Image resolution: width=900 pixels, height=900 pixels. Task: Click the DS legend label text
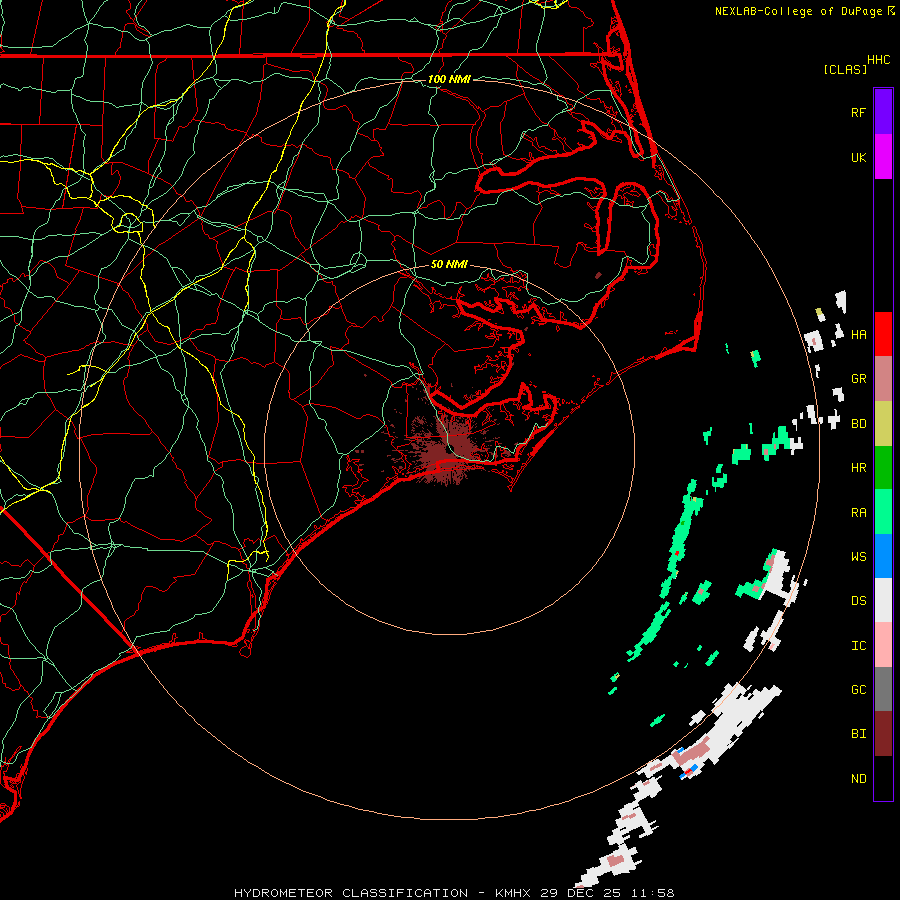(x=859, y=600)
